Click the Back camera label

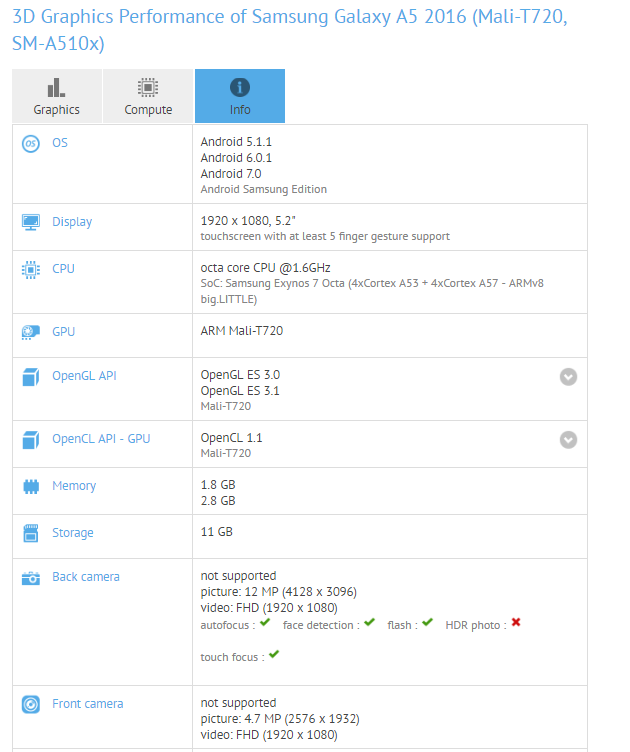[86, 576]
